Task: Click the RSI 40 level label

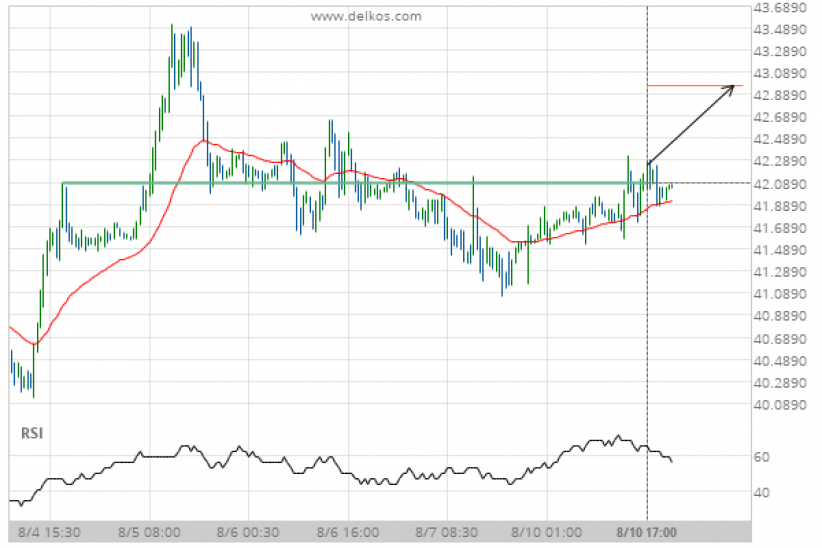Action: (x=762, y=493)
